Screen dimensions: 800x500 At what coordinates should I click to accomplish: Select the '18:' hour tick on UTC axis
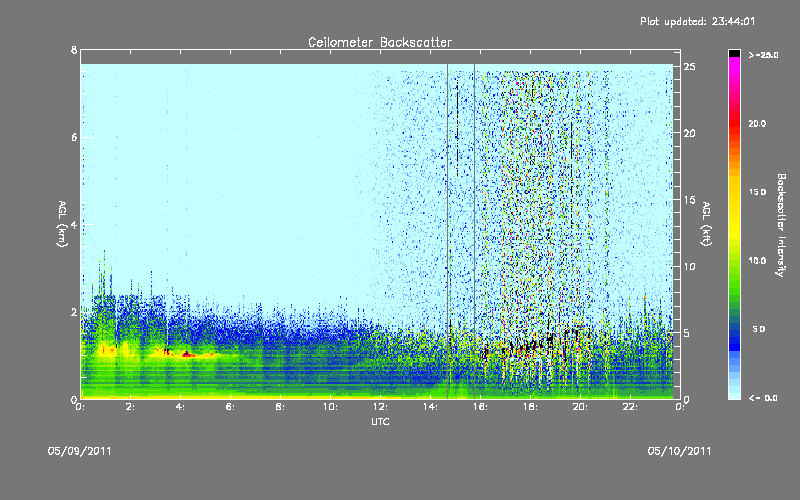click(530, 407)
